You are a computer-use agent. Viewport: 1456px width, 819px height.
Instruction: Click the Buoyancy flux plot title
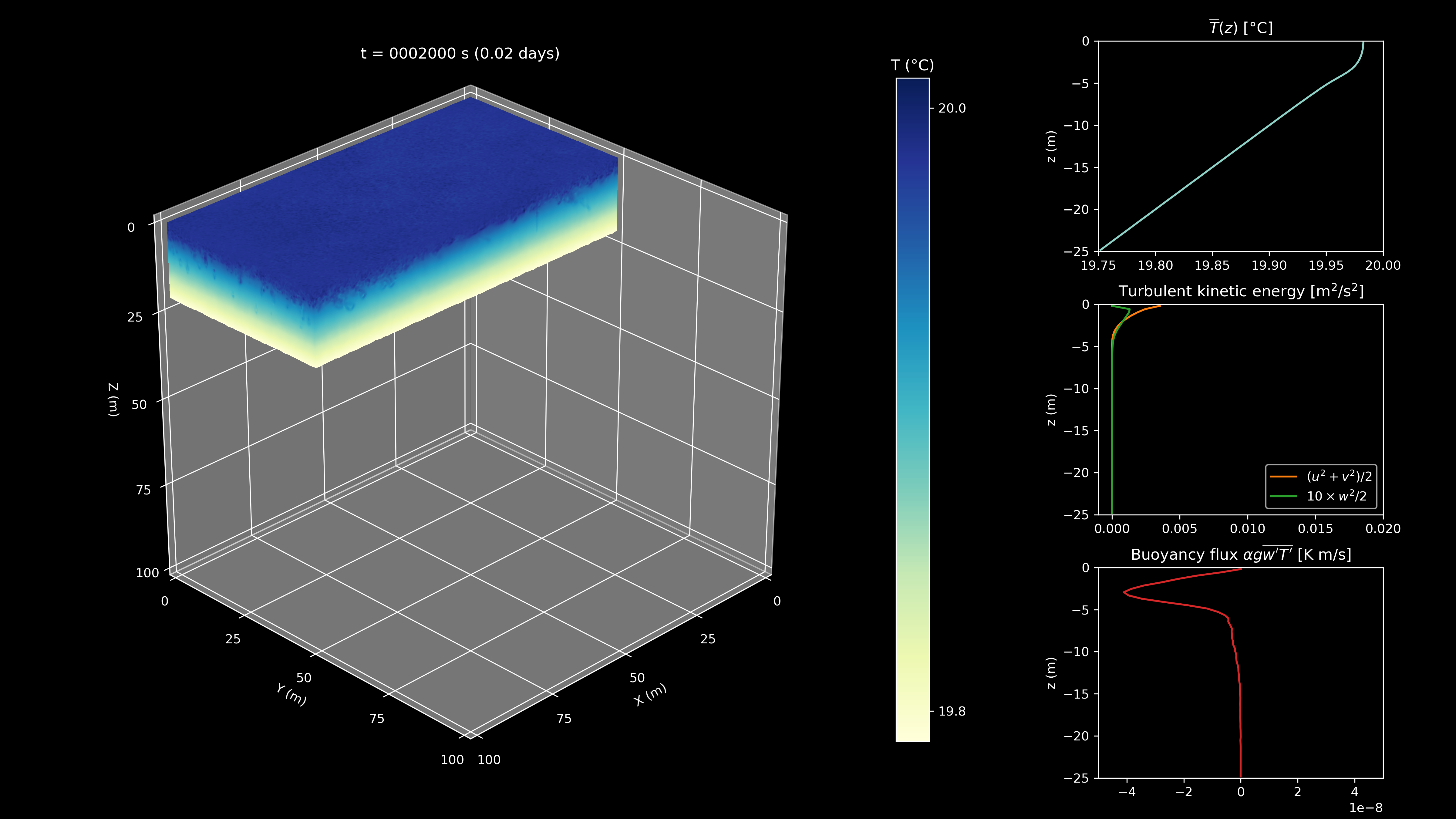[x=1241, y=554]
